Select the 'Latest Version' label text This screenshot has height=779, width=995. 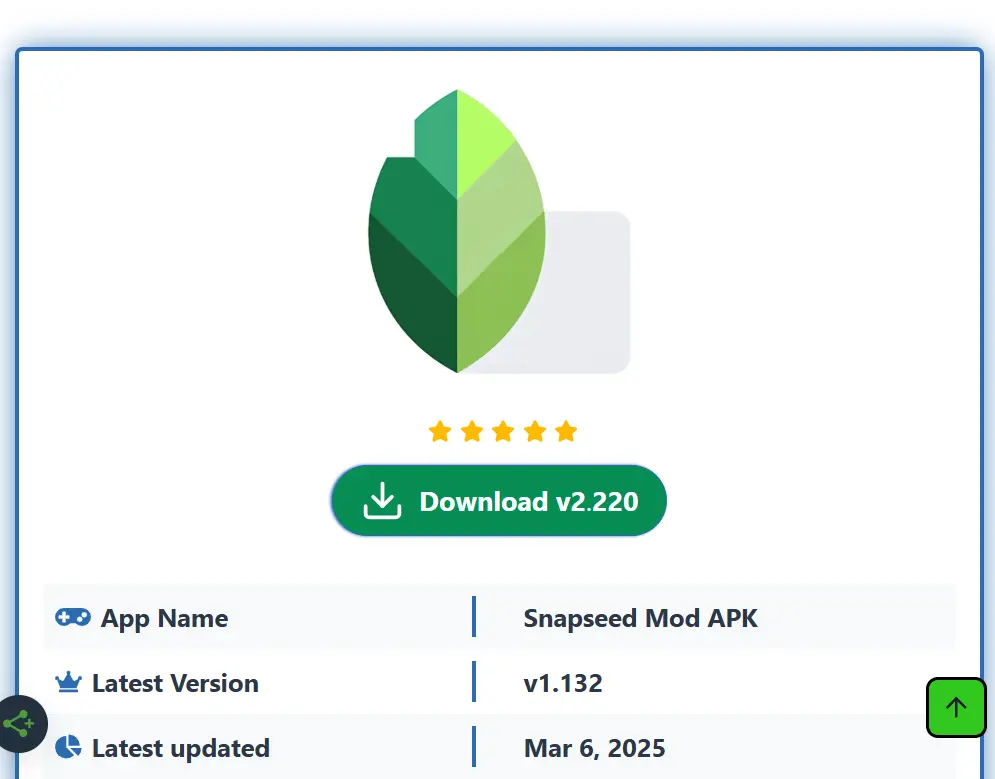(x=175, y=683)
